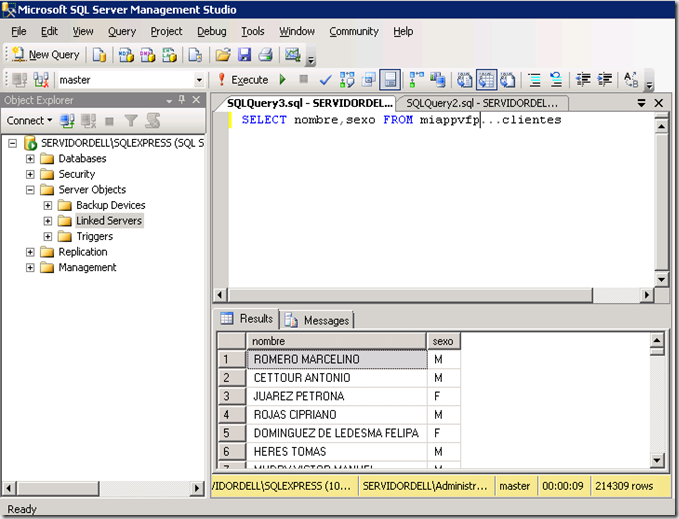Save the query with the floppy disk icon
The height and width of the screenshot is (519, 679).
click(x=245, y=55)
